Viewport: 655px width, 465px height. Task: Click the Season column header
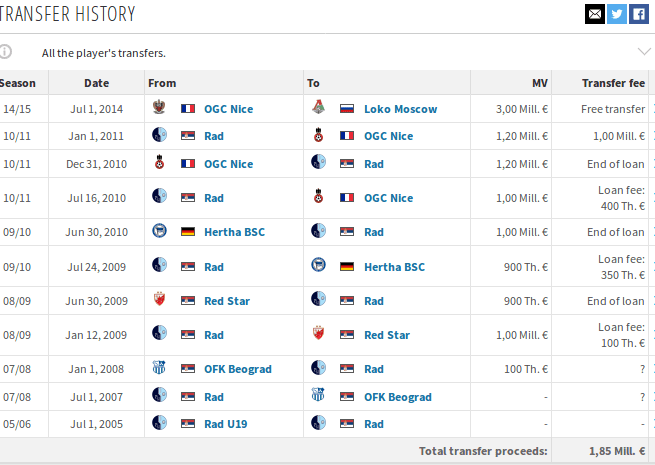click(18, 83)
